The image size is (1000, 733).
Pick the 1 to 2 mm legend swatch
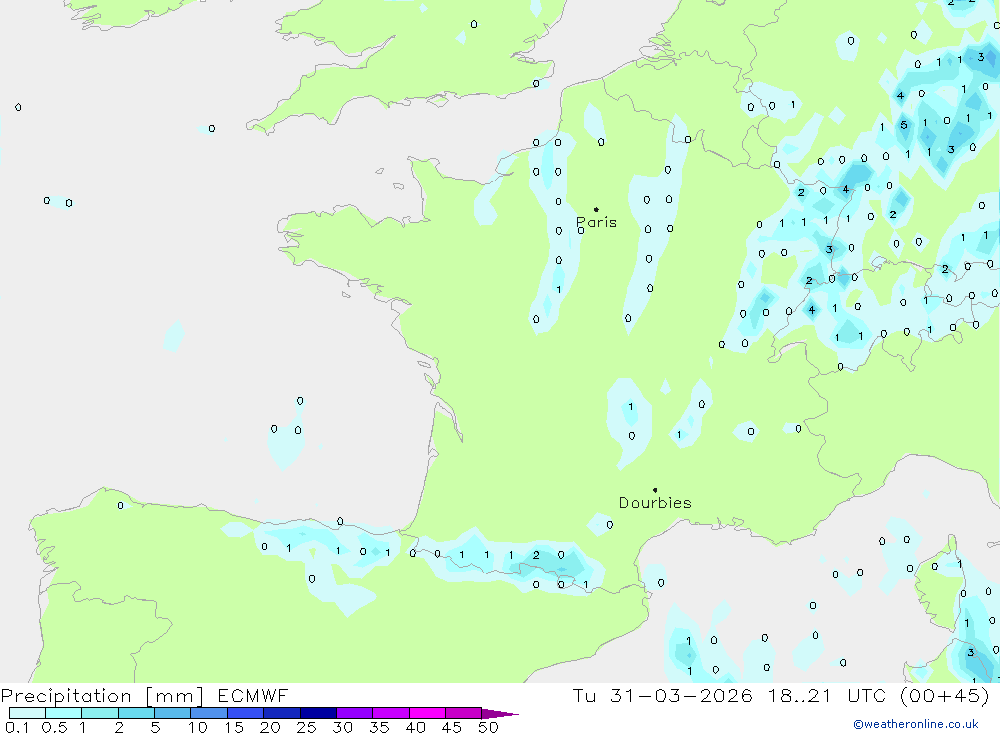[100, 713]
